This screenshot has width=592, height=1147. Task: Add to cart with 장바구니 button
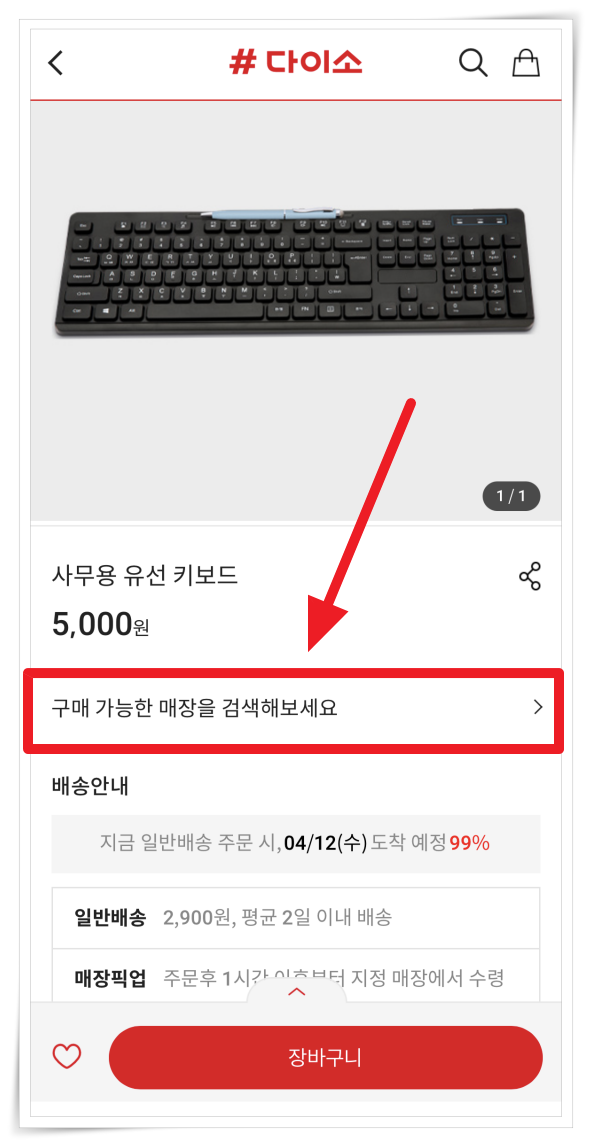[326, 1057]
